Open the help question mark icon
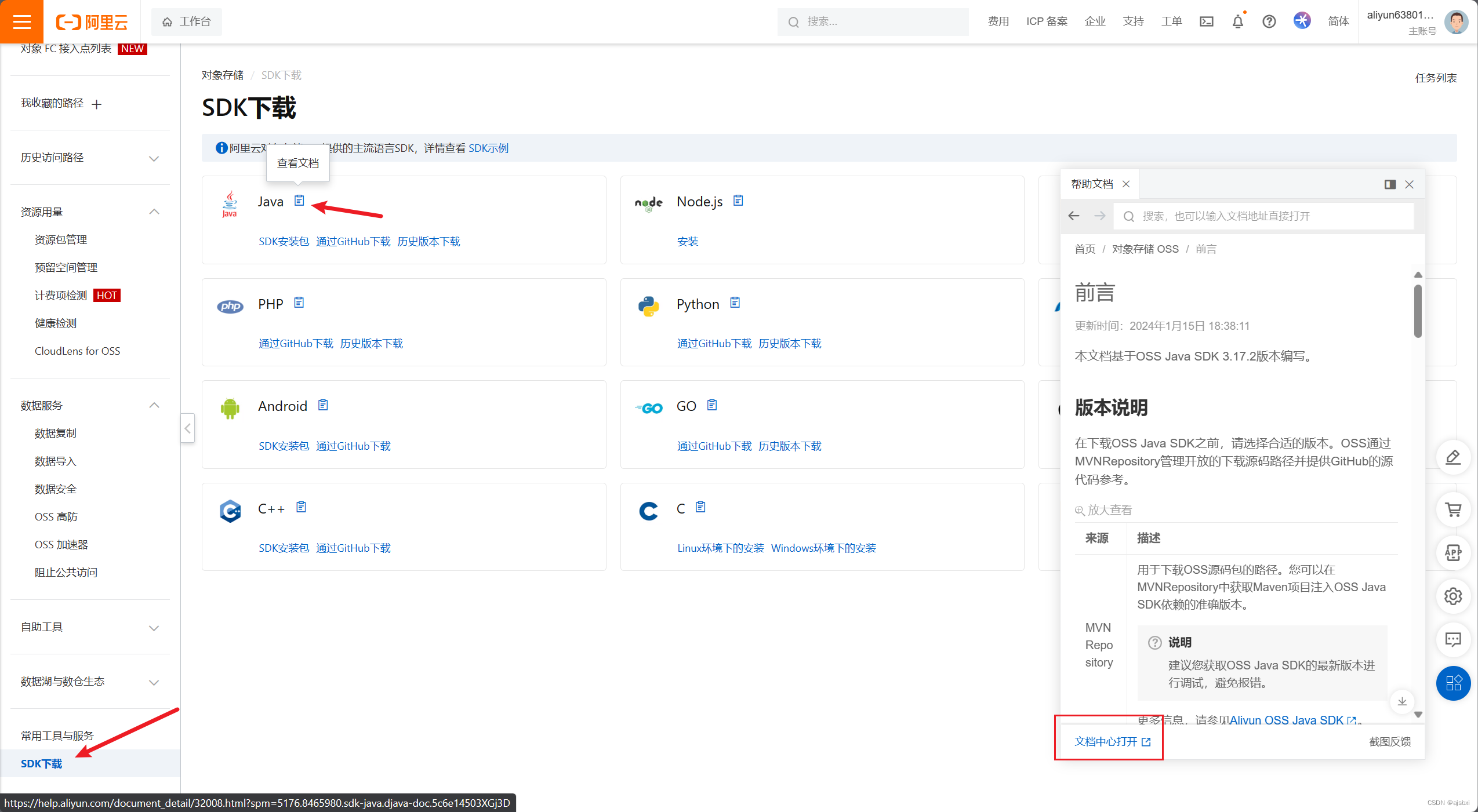The height and width of the screenshot is (812, 1478). pos(1269,21)
